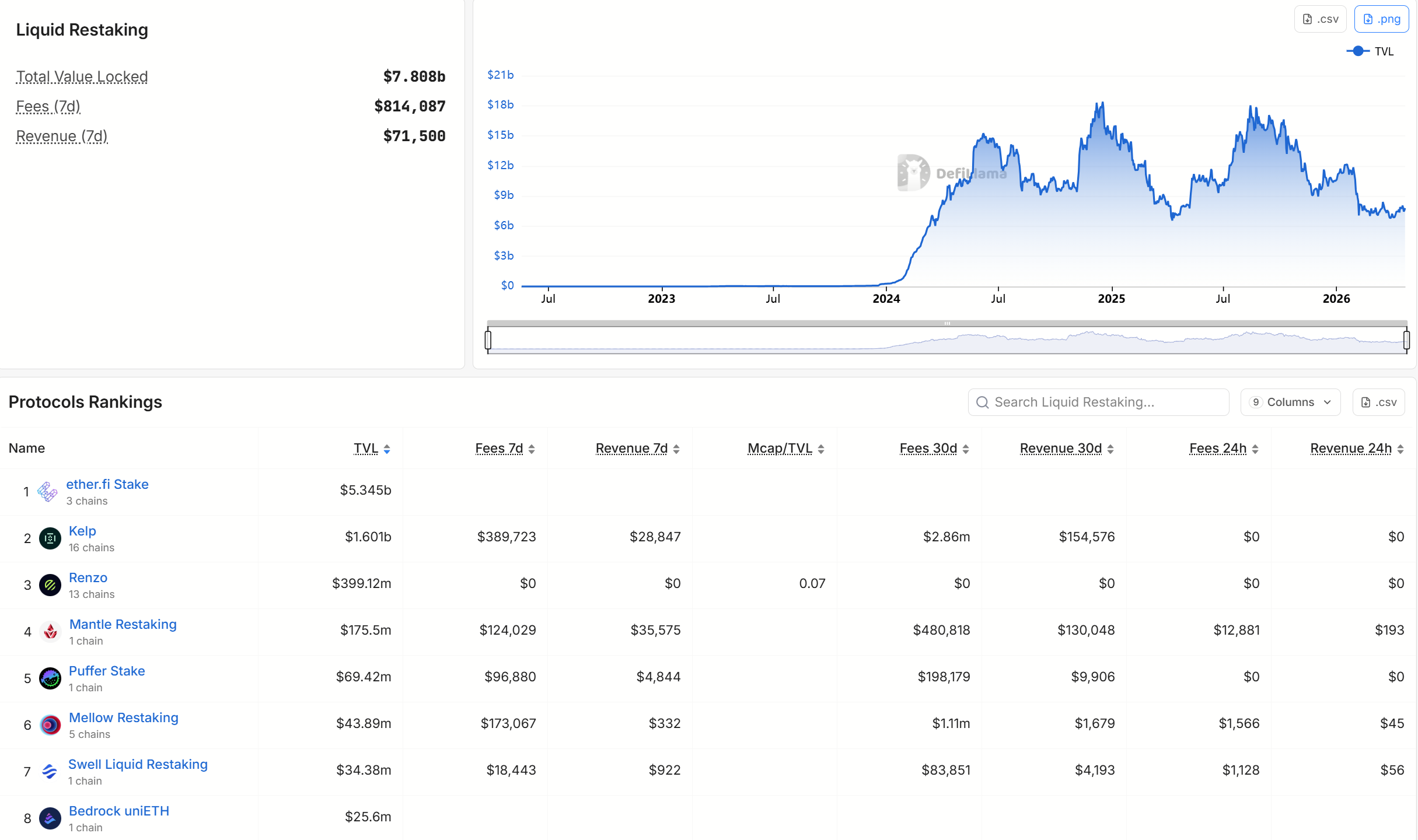Download protocols rankings table .csv
The width and height of the screenshot is (1418, 840).
pos(1378,402)
